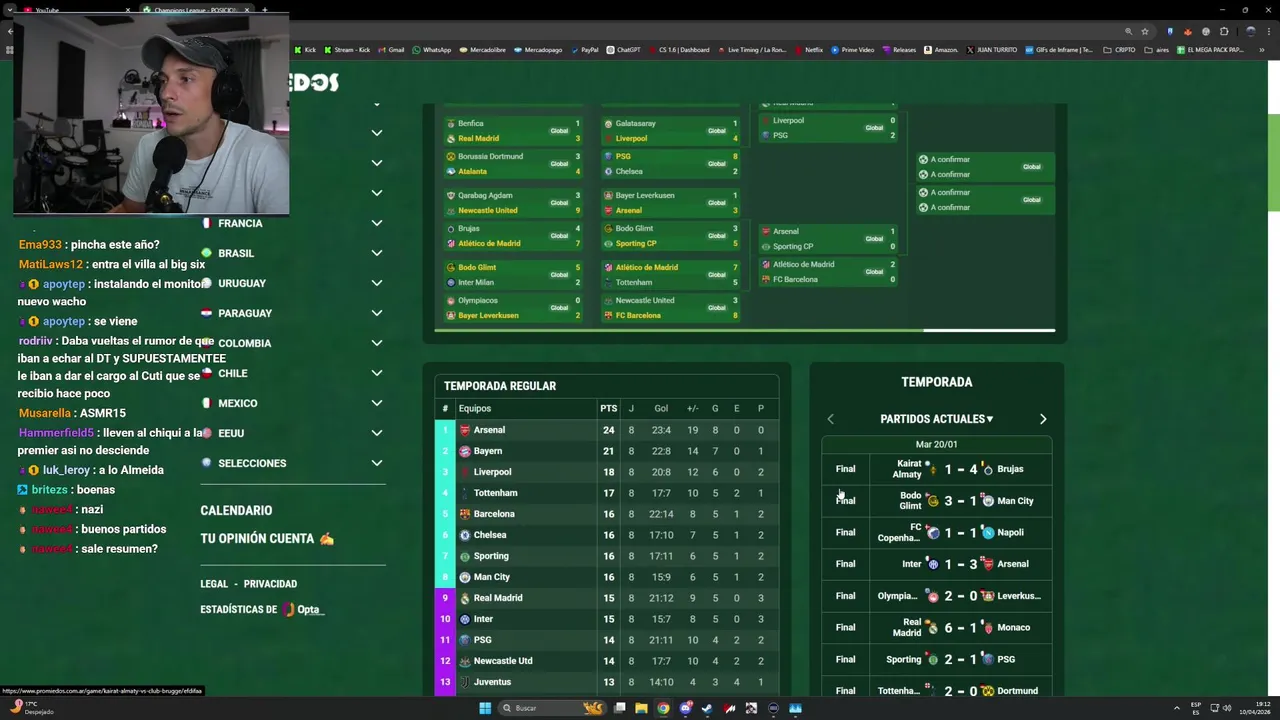This screenshot has height=720, width=1280.
Task: Go to the previous matchday arrow
Action: tap(830, 419)
